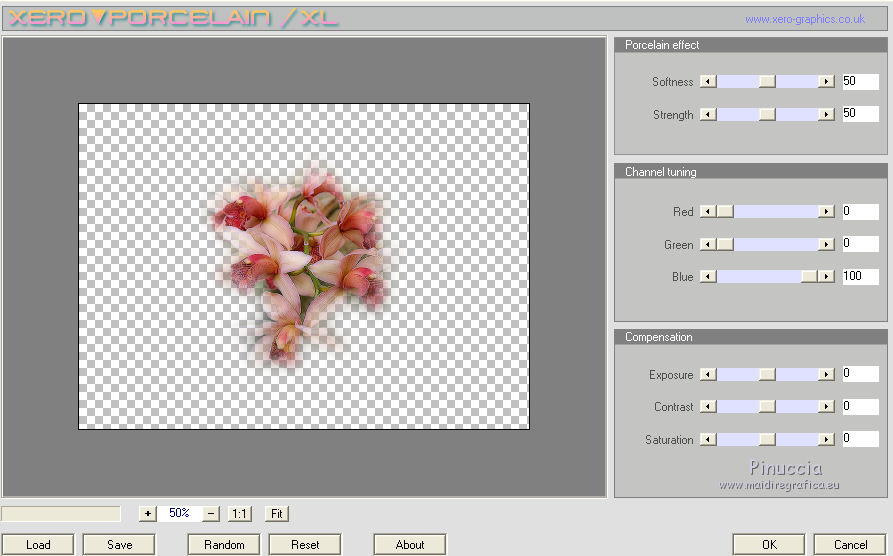Screen dimensions: 893x556
Task: Click the Exposure slider right arrow
Action: [x=826, y=374]
